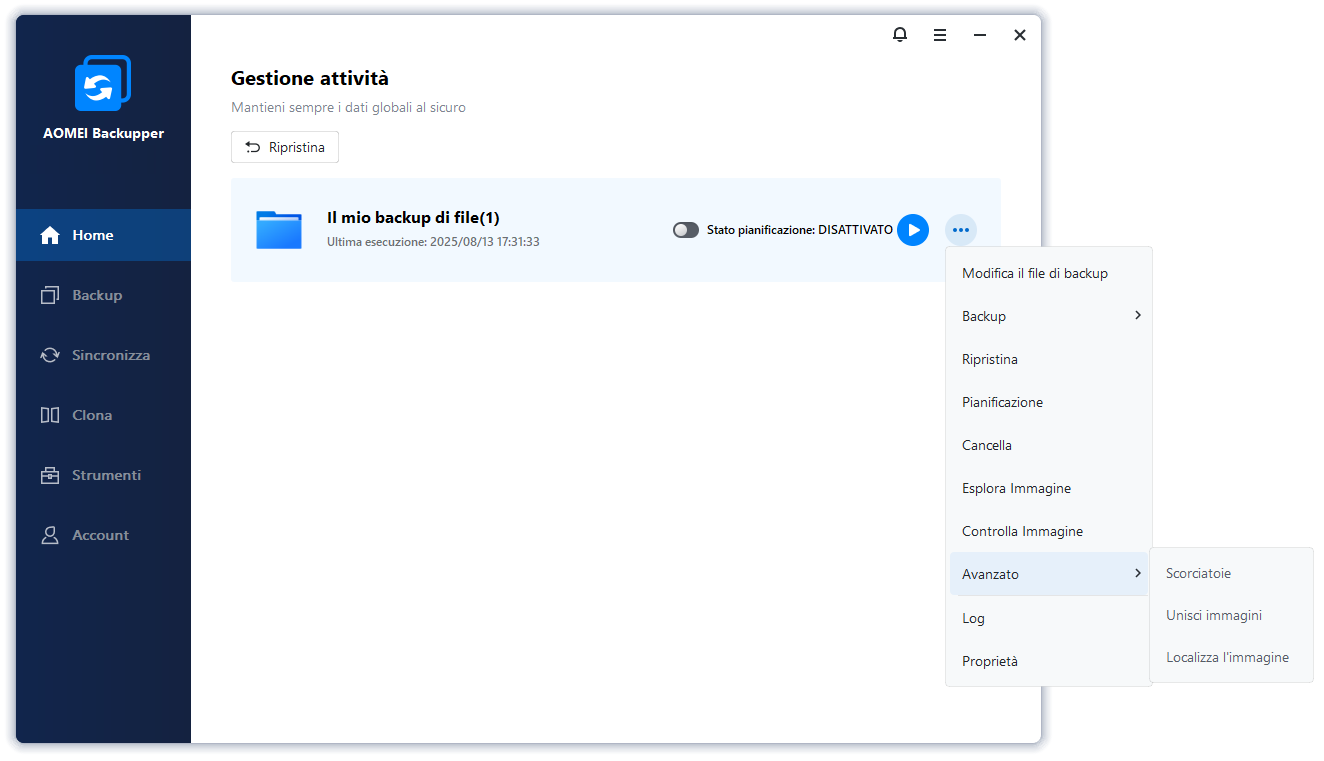Select Il mio backup di file(1) task
This screenshot has height=761, width=1324.
413,218
